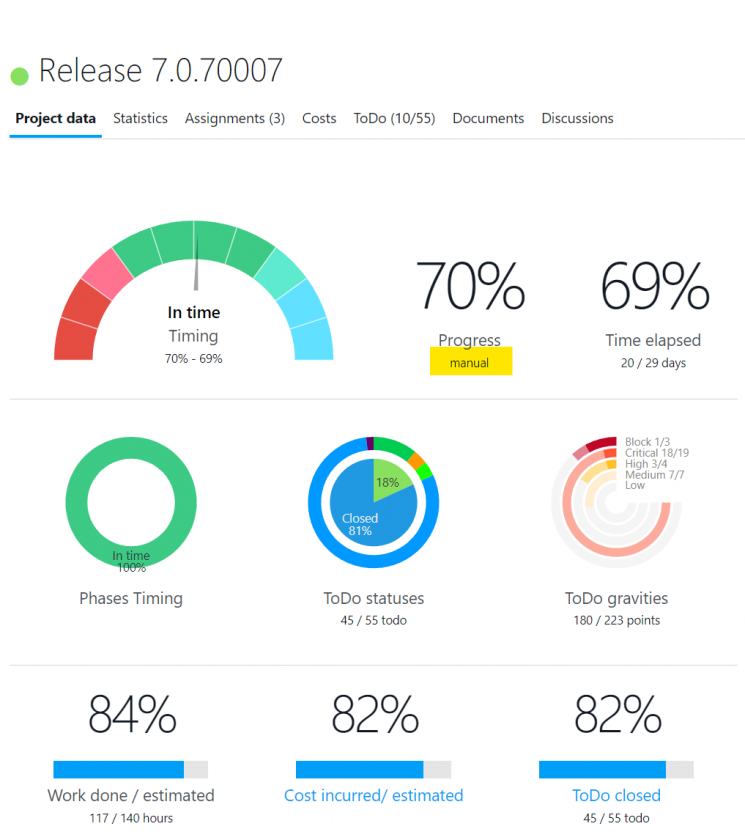This screenshot has height=840, width=745.
Task: Open the ToDo (10/55) tab
Action: click(x=394, y=118)
